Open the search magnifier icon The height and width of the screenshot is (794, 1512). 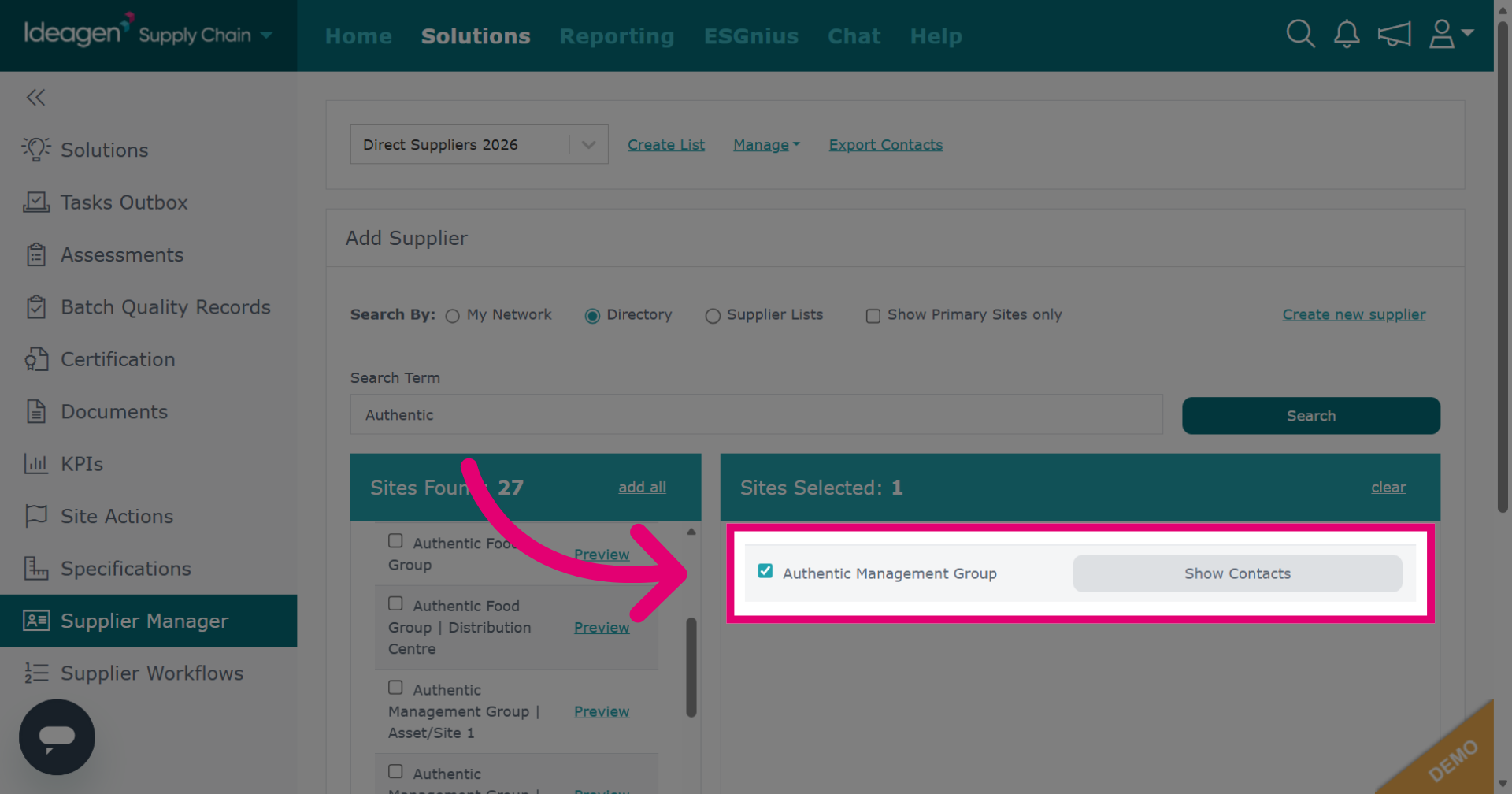tap(1300, 35)
